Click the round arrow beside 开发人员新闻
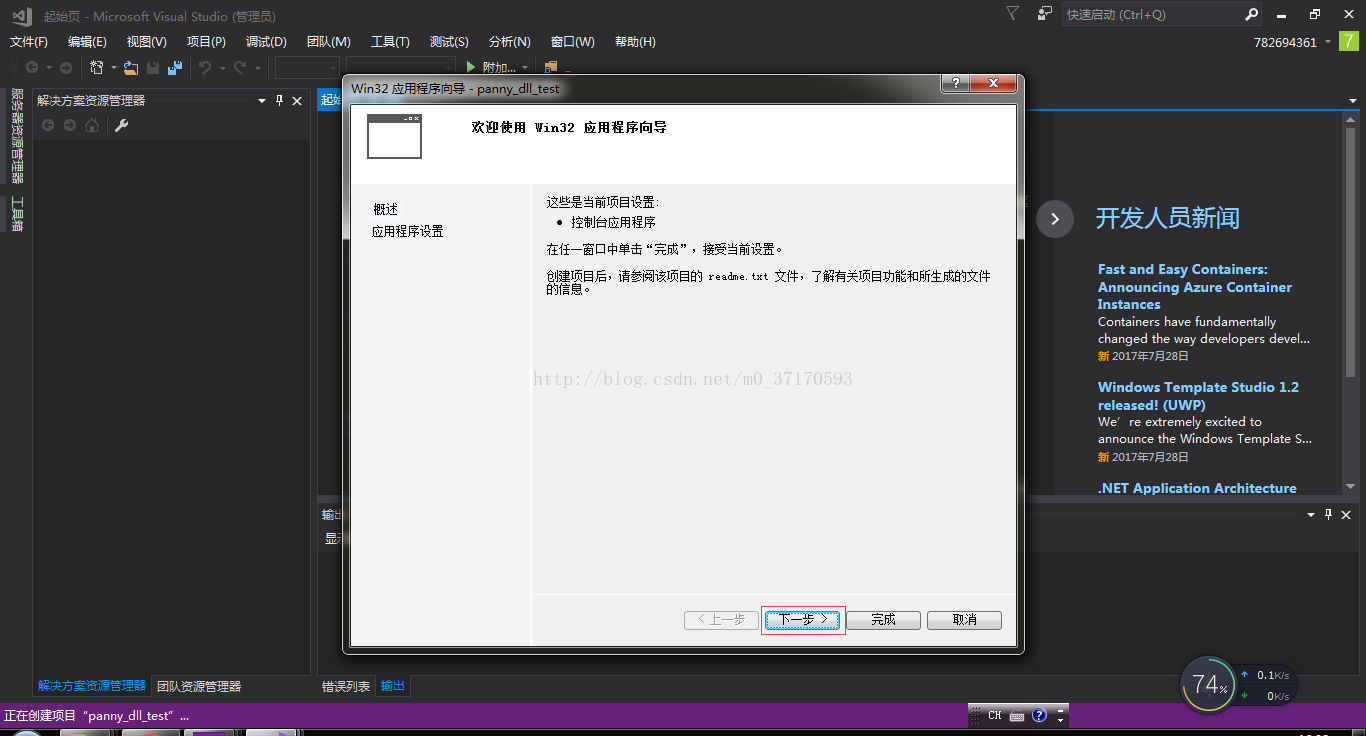The height and width of the screenshot is (736, 1366). point(1055,218)
